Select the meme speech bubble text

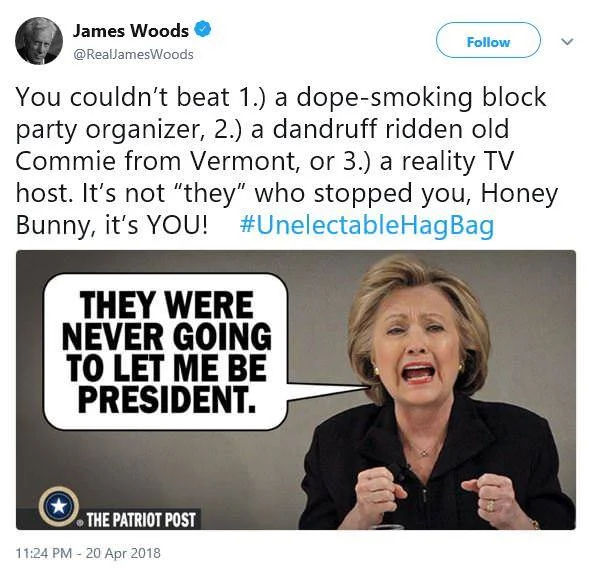pos(166,352)
